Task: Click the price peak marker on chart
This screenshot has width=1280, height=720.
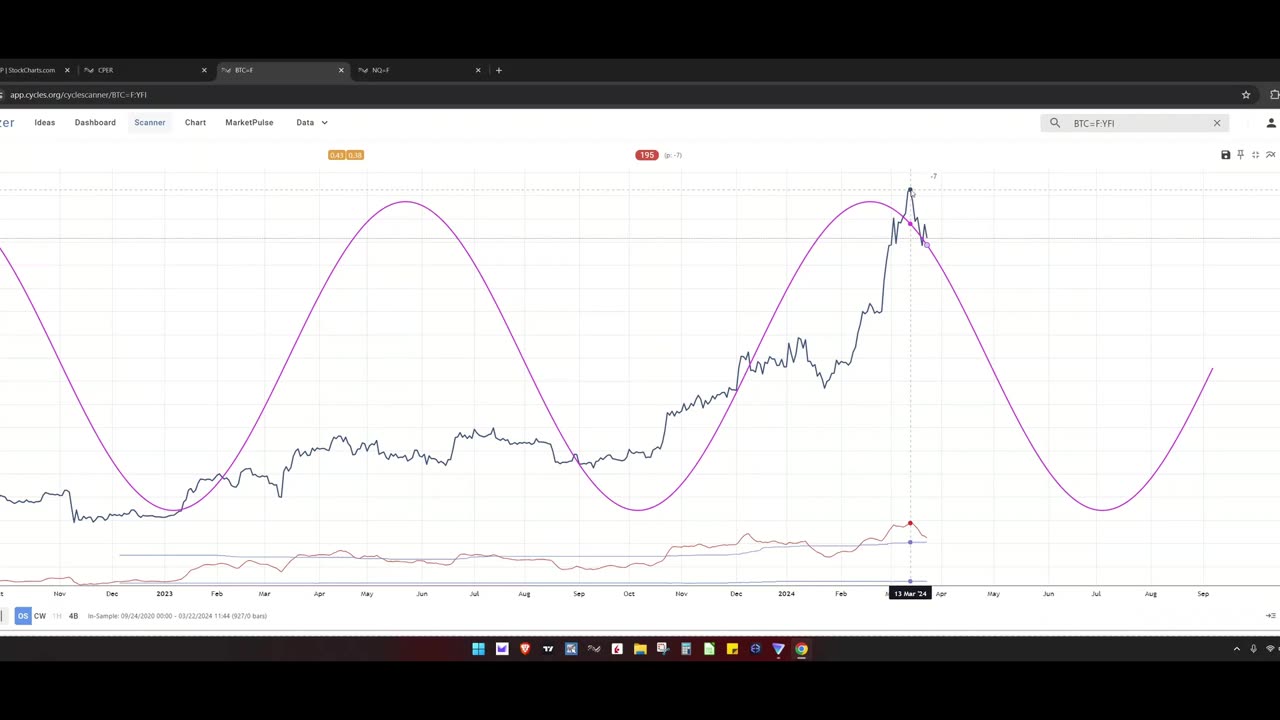Action: point(910,188)
